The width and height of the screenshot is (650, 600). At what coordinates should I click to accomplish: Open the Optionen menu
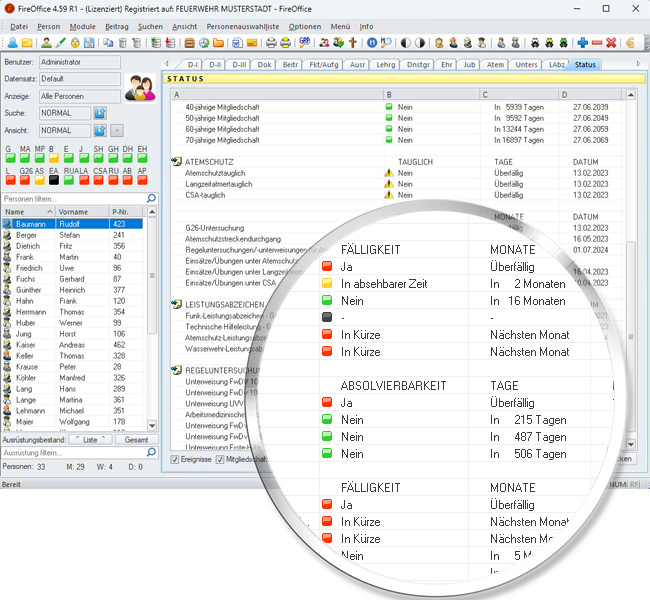[x=306, y=26]
